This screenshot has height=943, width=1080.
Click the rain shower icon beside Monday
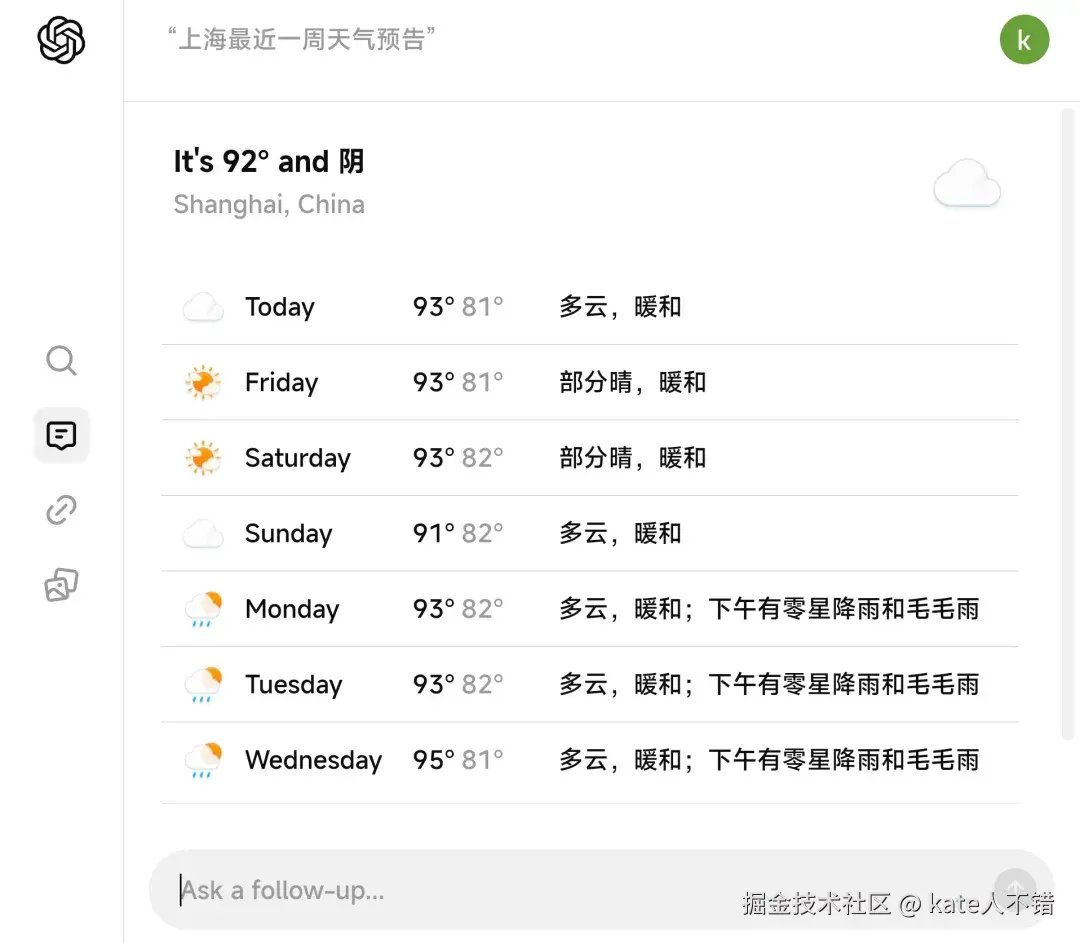[204, 609]
